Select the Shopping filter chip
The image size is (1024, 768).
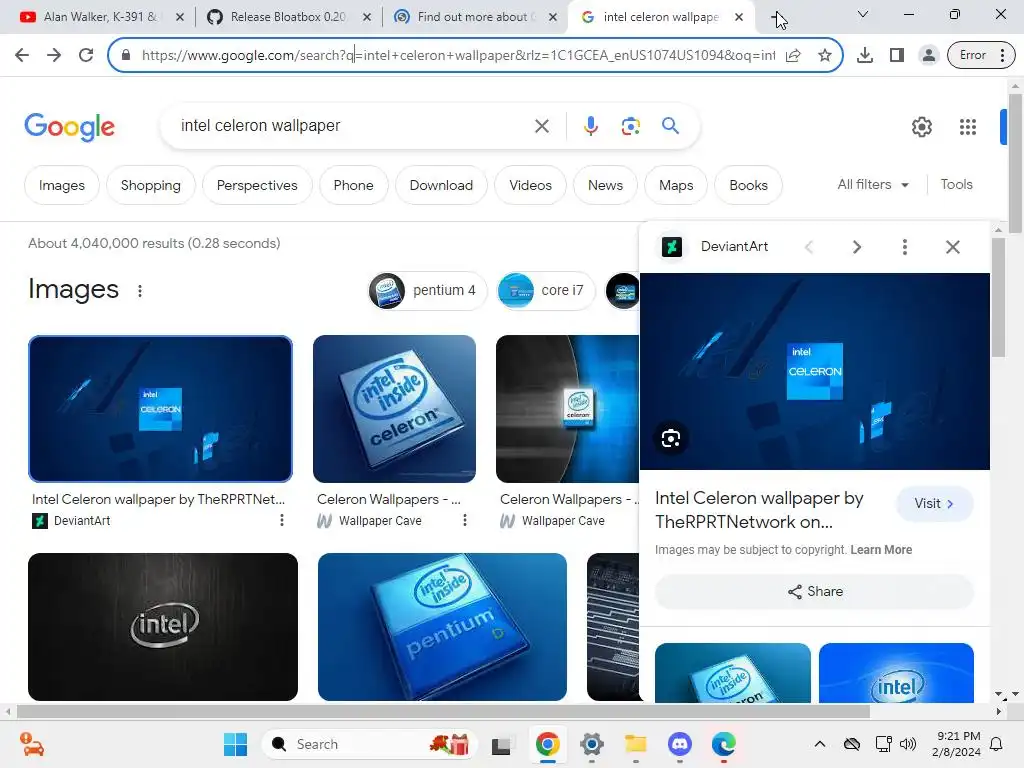pyautogui.click(x=151, y=185)
